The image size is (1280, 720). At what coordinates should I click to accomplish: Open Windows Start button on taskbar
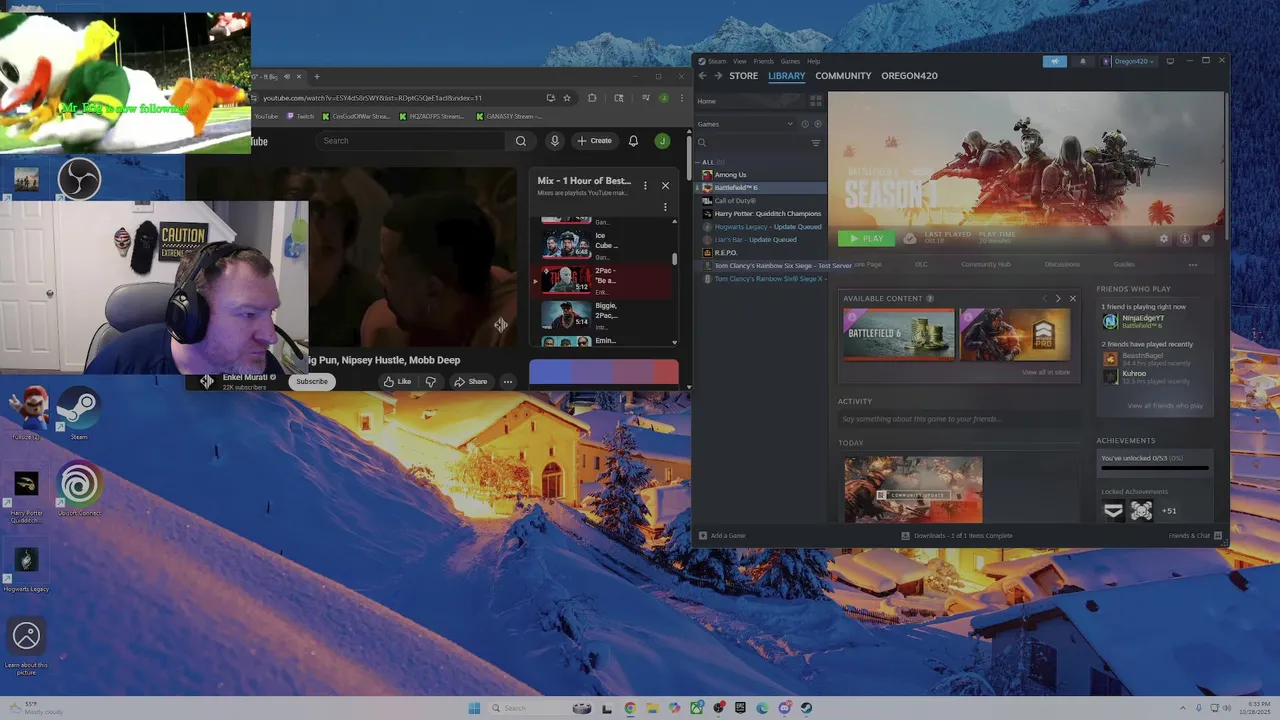coord(474,708)
